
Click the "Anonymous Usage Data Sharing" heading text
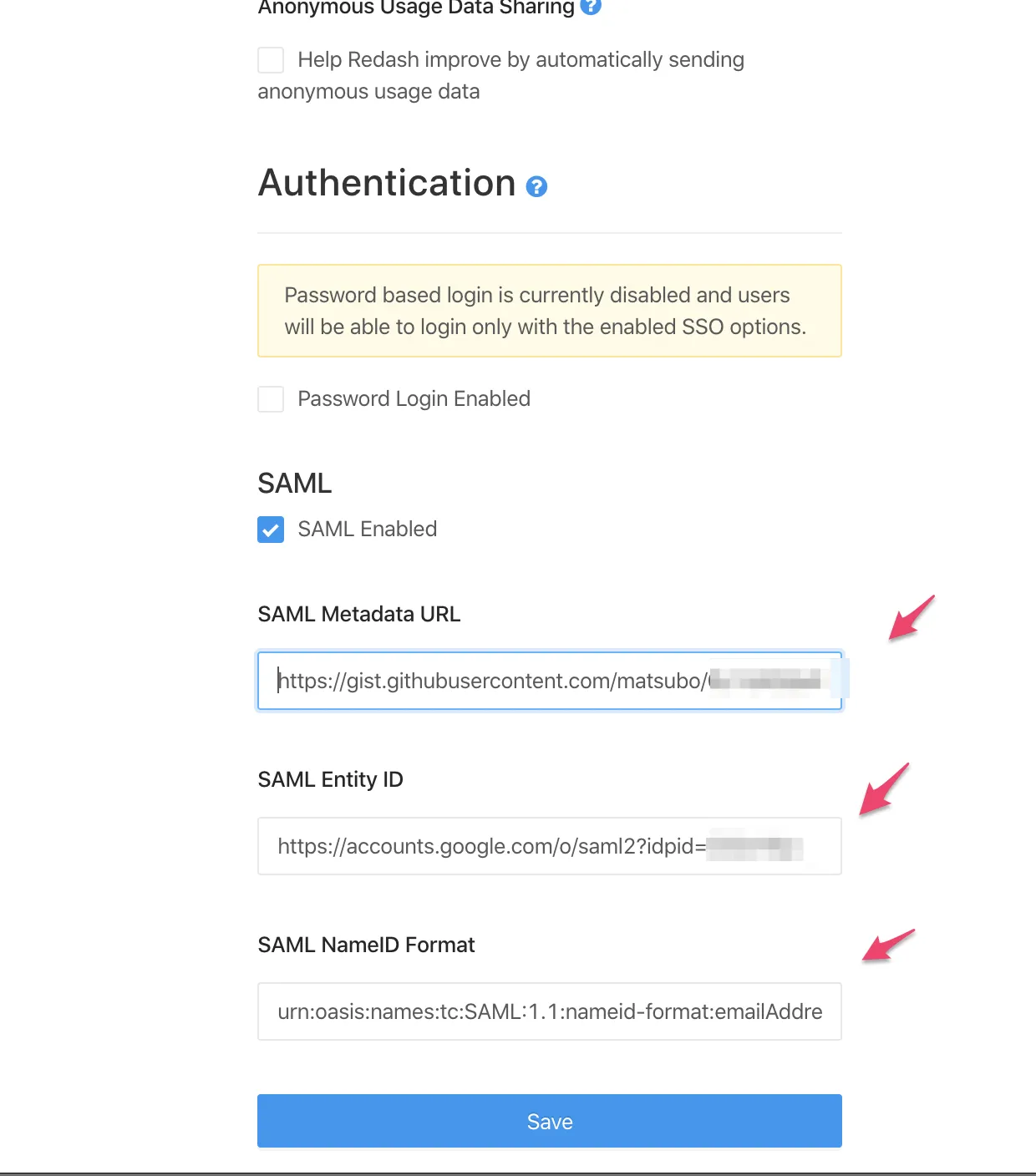click(x=416, y=8)
